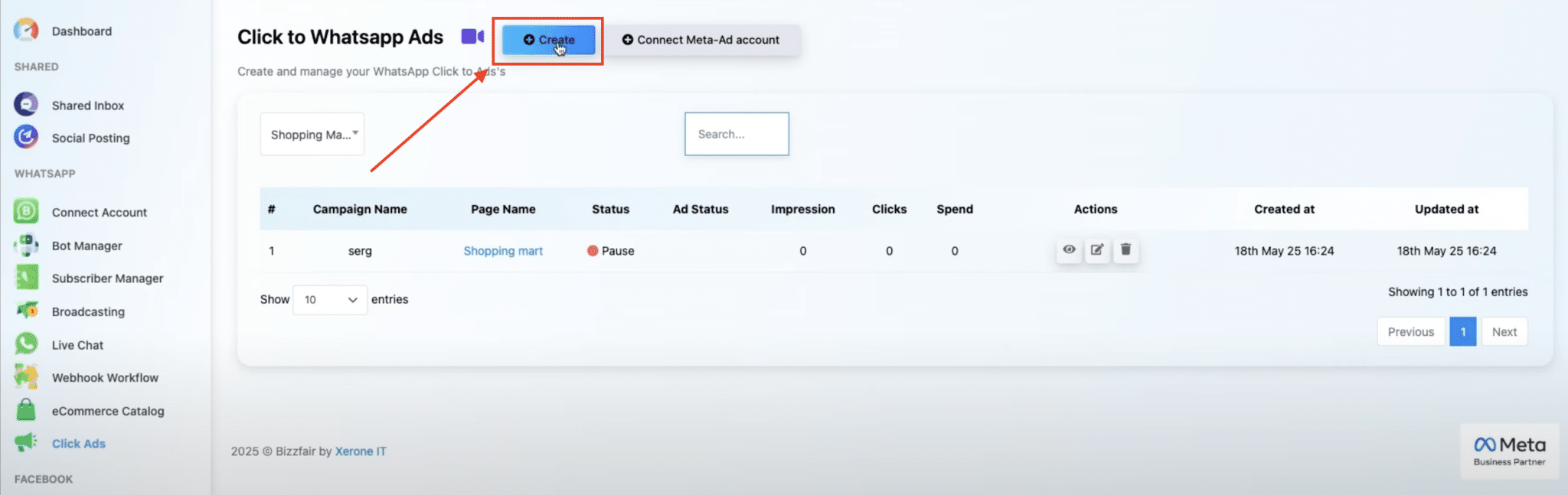This screenshot has width=1568, height=495.
Task: Click the Subscriber Manager icon
Action: pos(26,278)
